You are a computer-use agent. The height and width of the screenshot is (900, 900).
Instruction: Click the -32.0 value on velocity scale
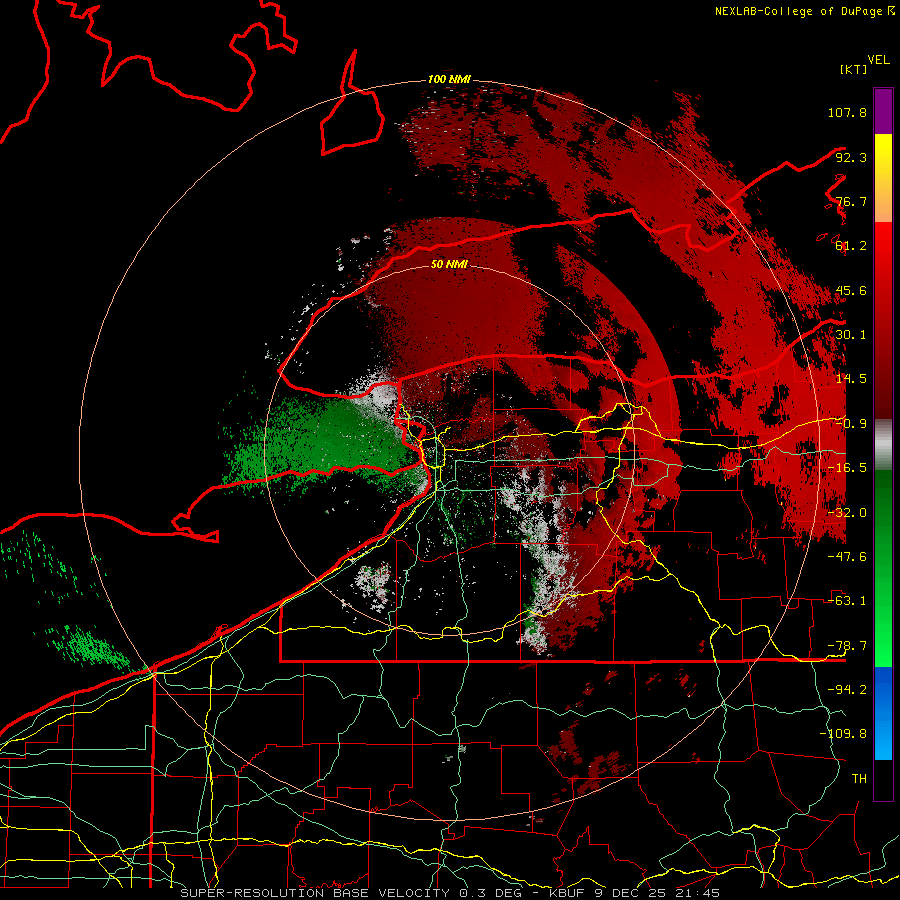point(847,513)
